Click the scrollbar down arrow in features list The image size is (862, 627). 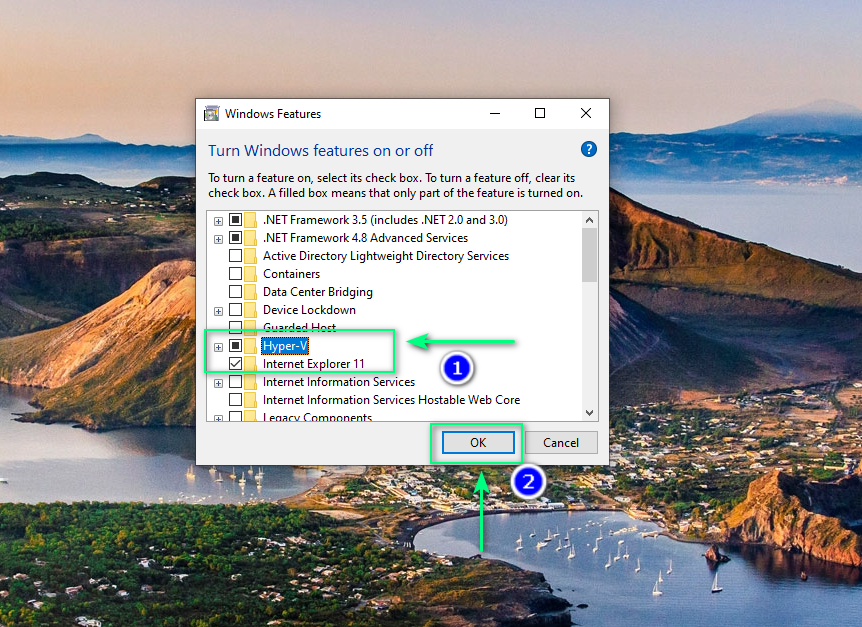pos(589,412)
